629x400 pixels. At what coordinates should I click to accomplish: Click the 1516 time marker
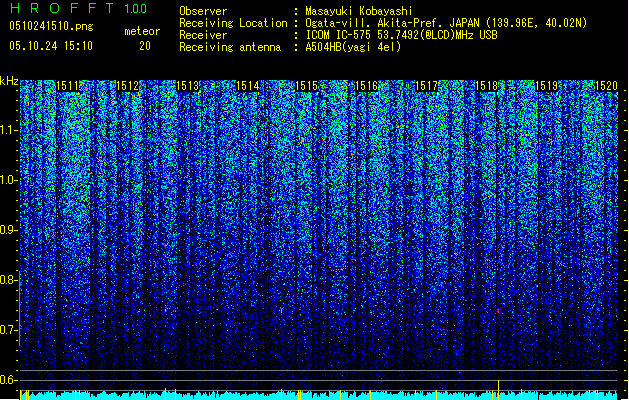[366, 86]
